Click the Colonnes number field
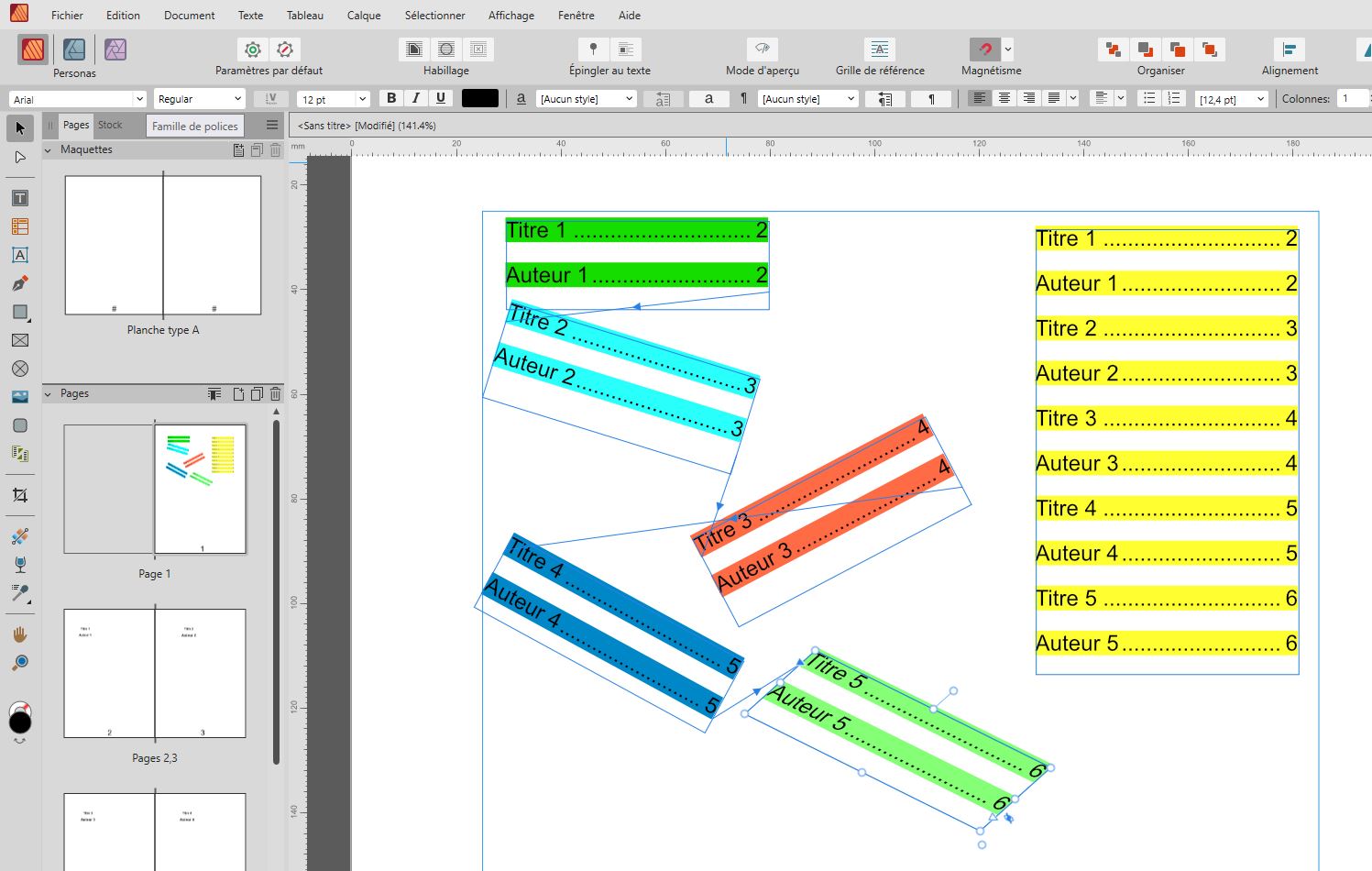The image size is (1372, 871). 1353,99
